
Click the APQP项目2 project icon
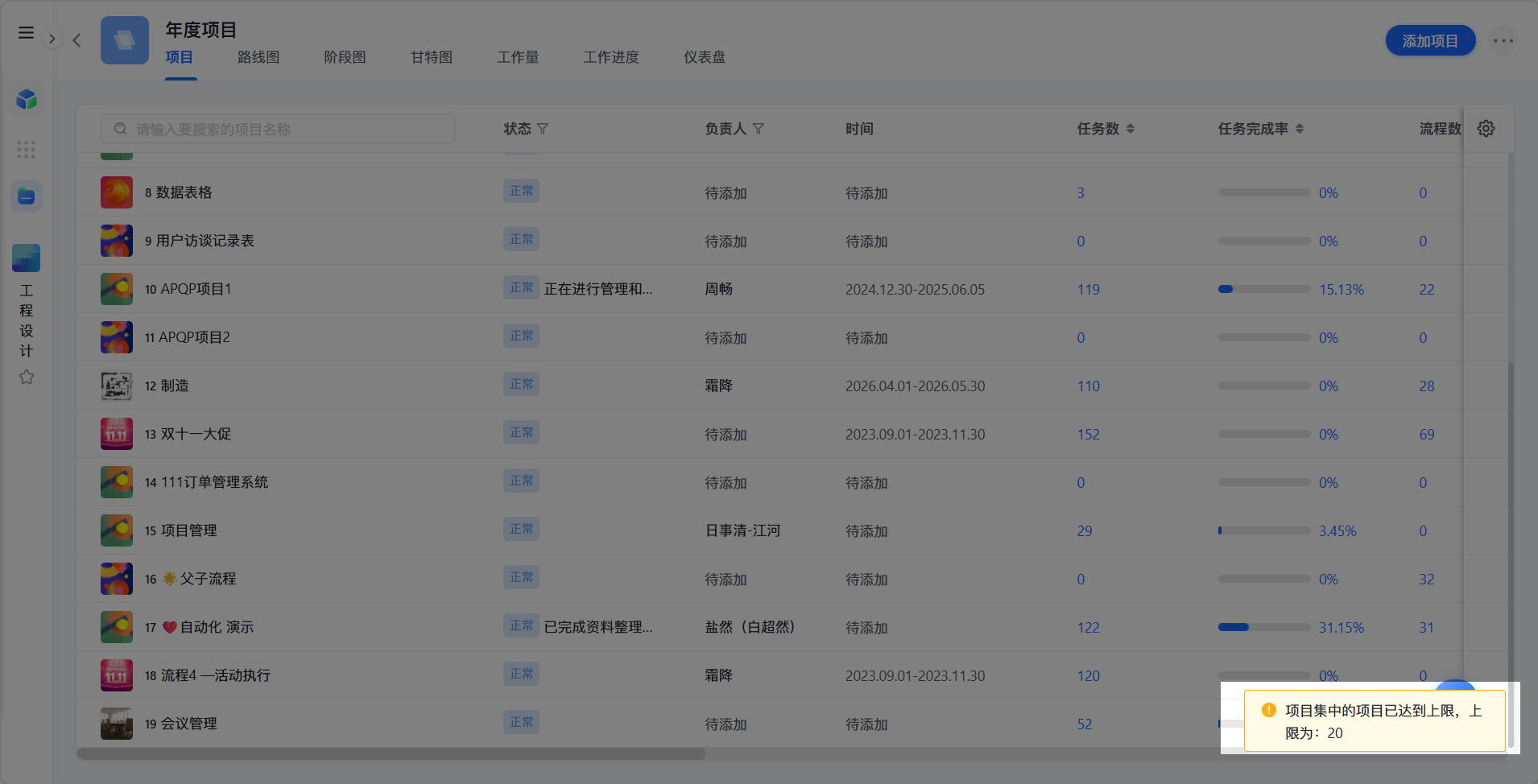pyautogui.click(x=117, y=337)
